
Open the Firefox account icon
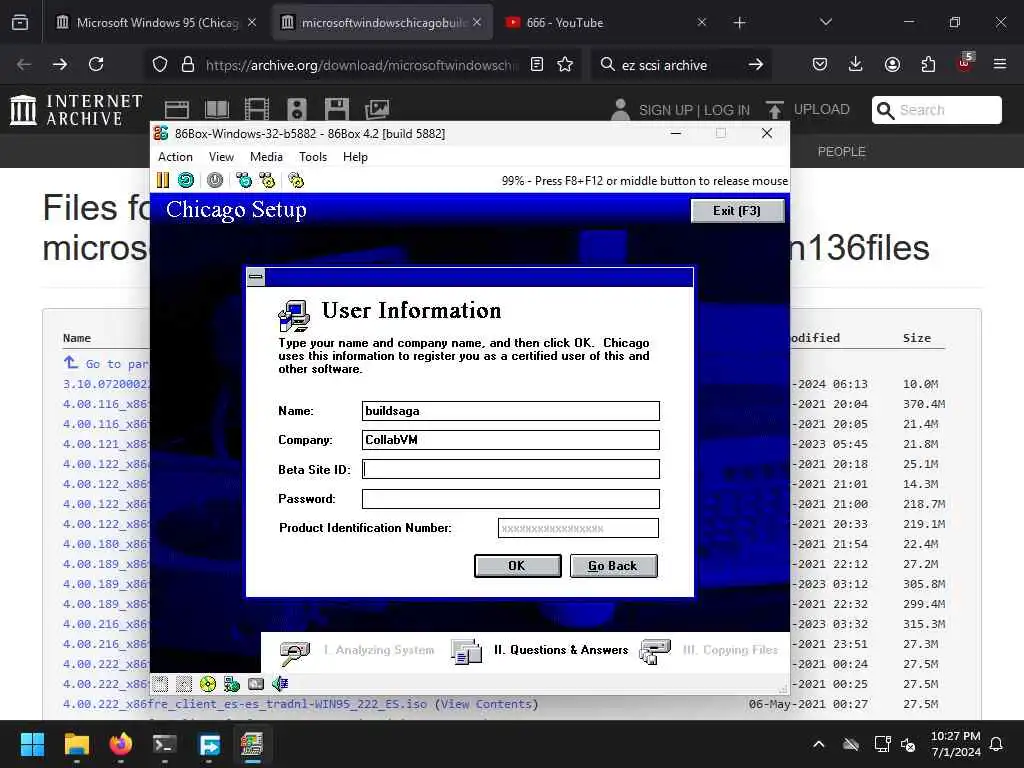click(892, 64)
